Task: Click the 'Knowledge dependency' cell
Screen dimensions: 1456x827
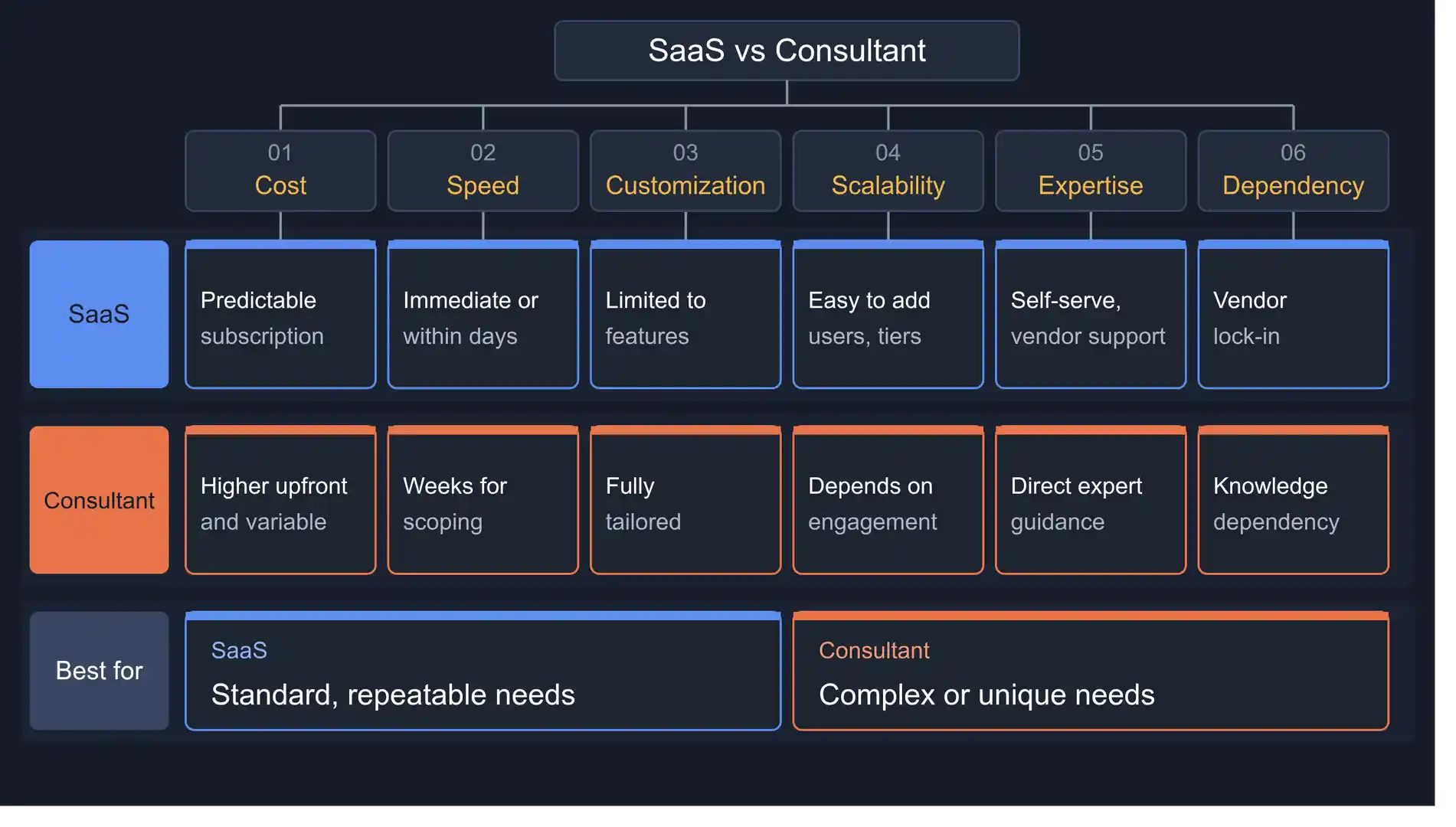Action: (1293, 500)
